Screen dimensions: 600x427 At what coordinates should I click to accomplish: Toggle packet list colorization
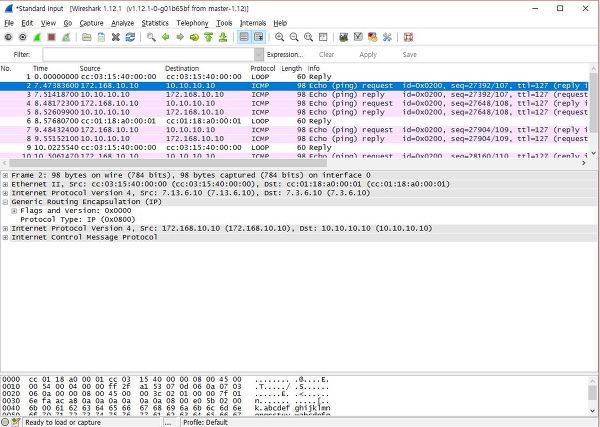click(244, 37)
